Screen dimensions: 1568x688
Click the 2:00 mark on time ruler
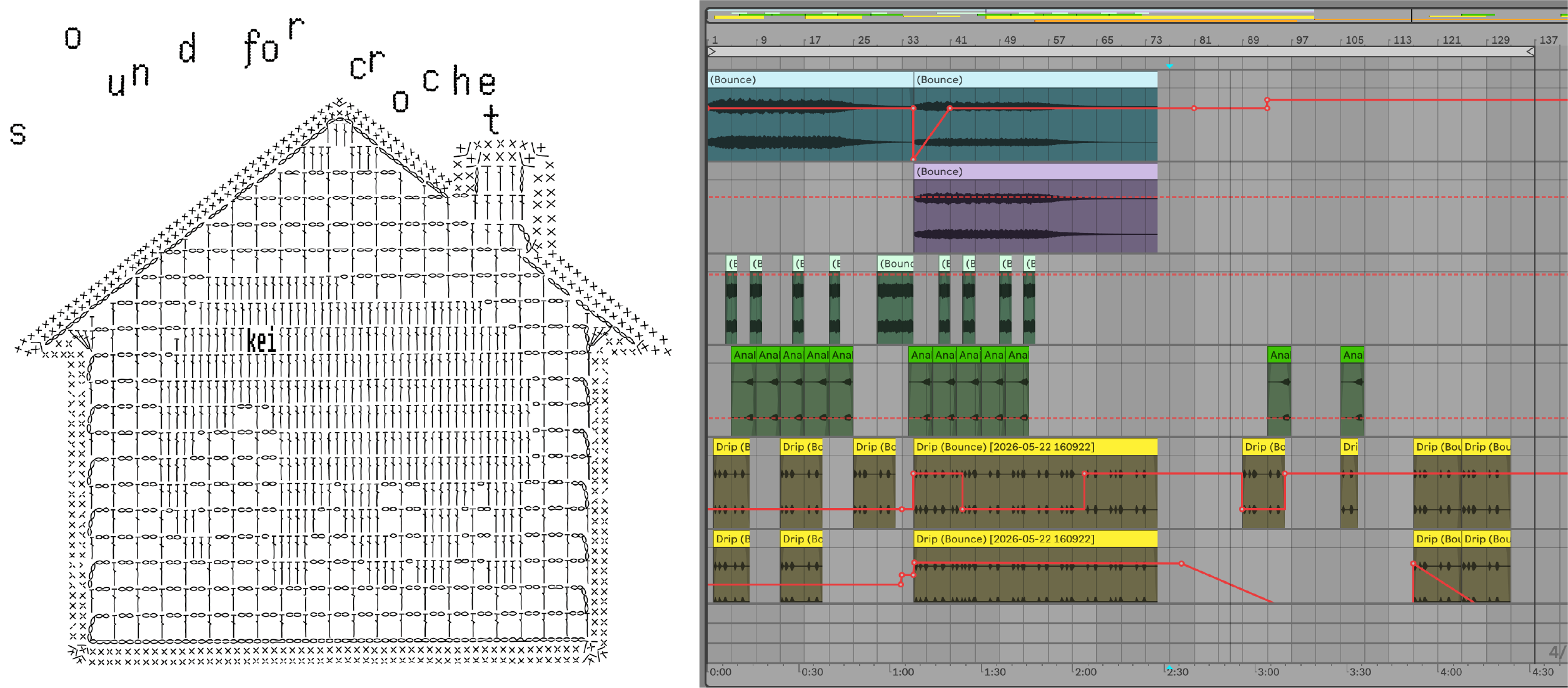tap(1085, 672)
